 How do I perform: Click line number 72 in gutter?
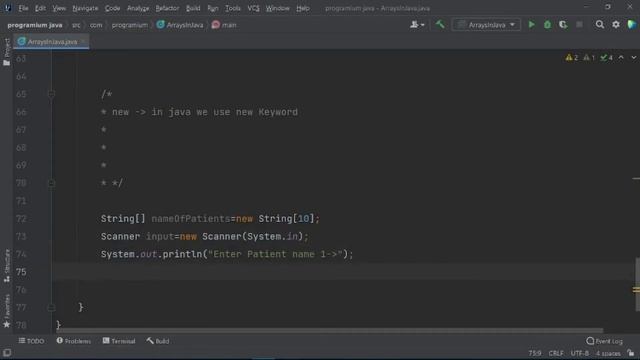point(21,219)
